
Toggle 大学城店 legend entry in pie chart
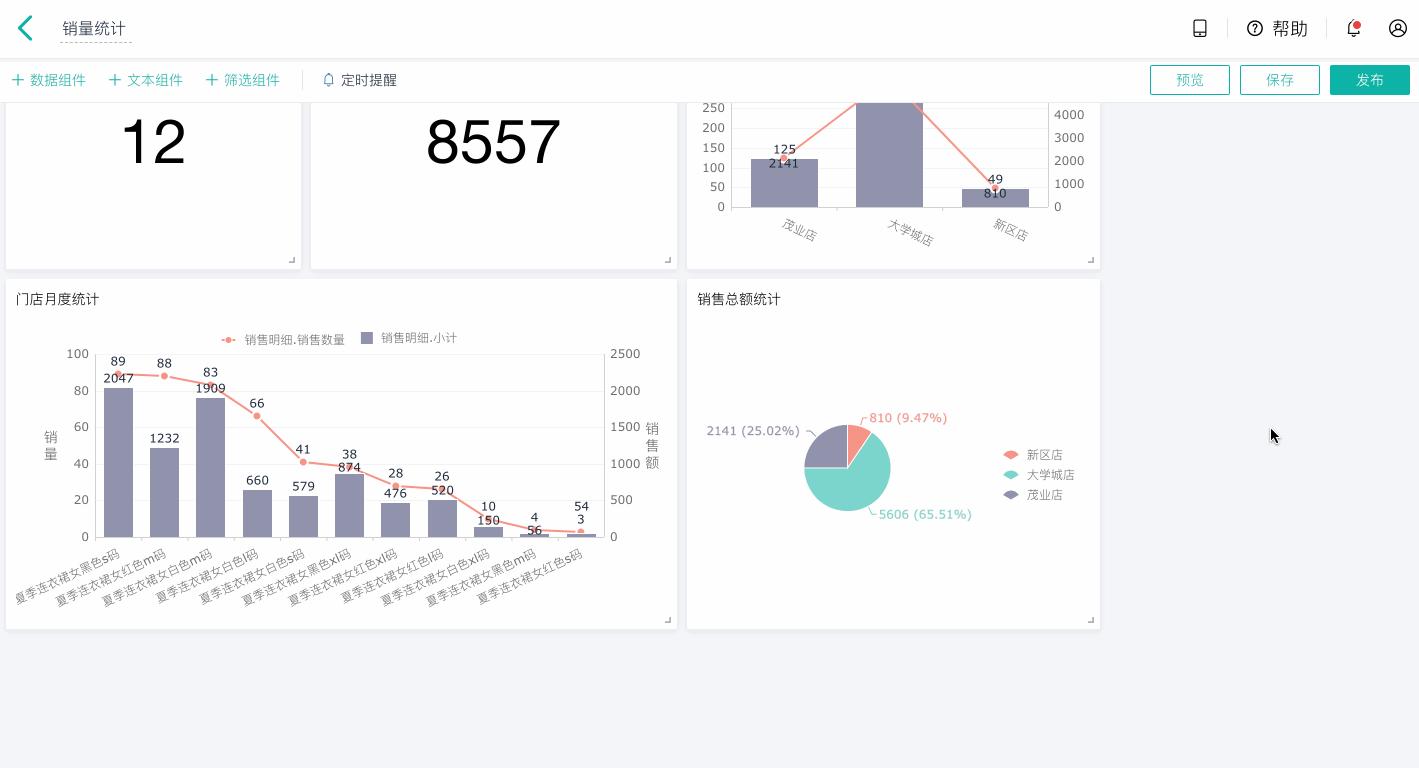(1040, 475)
